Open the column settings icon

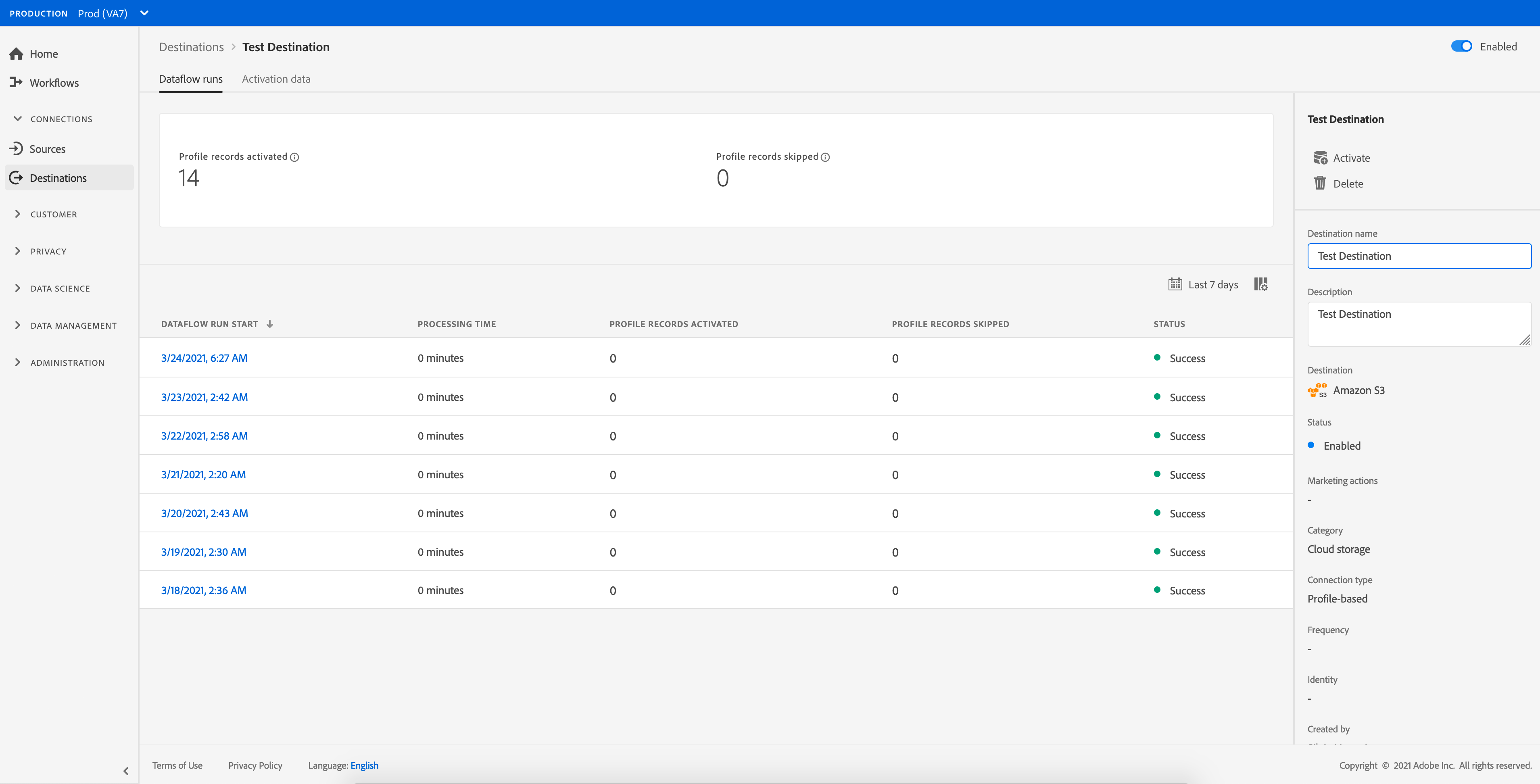[1261, 284]
